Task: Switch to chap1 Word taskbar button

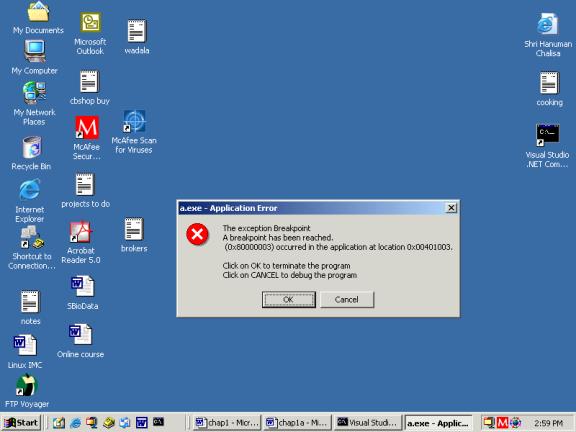Action: click(227, 423)
